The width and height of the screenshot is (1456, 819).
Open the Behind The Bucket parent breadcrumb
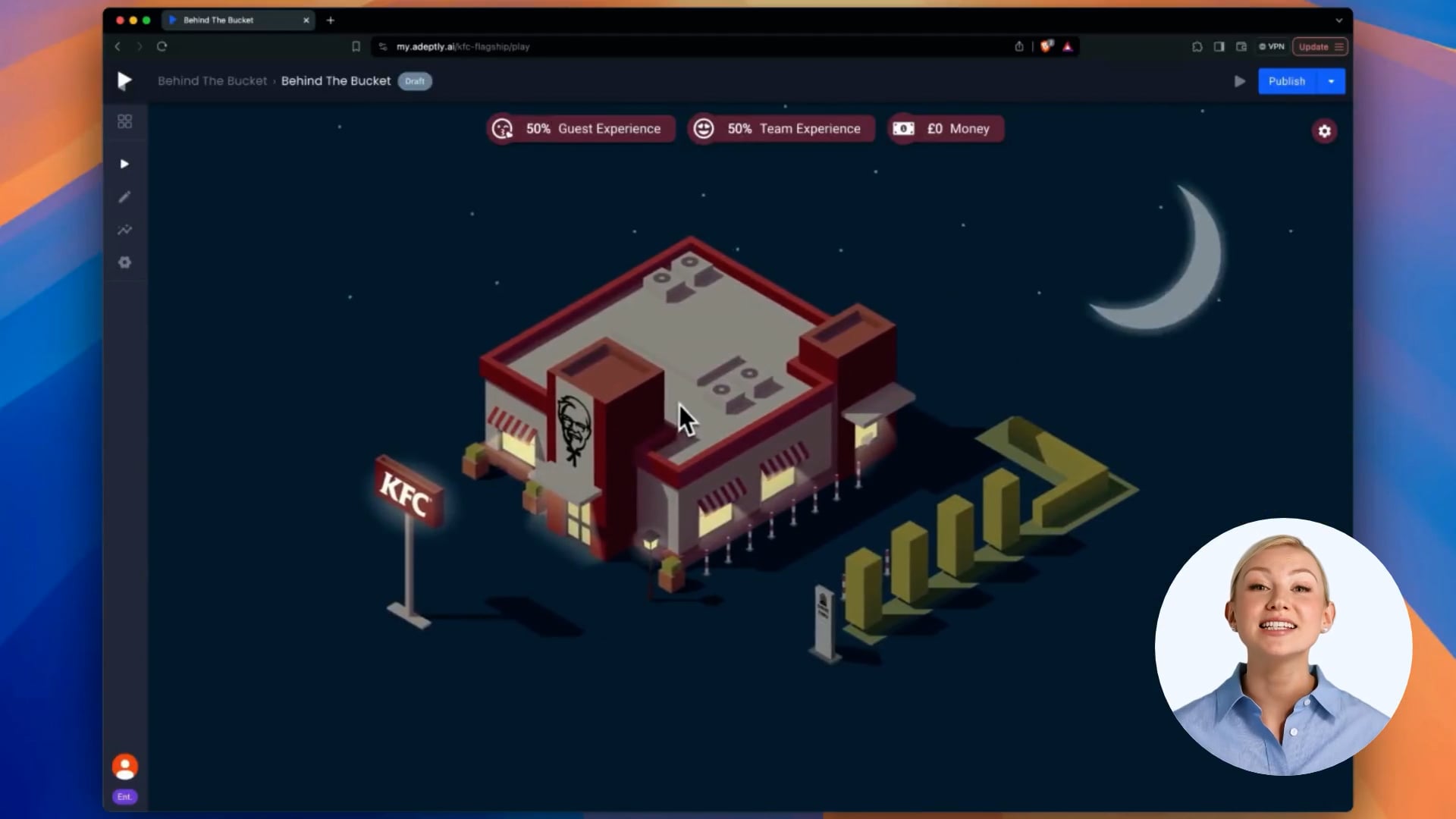[212, 81]
